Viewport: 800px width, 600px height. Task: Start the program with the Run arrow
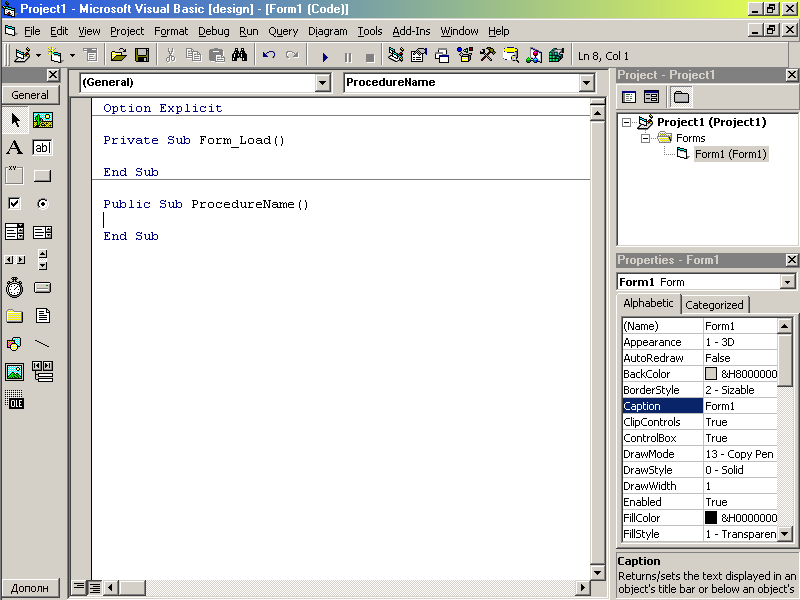coord(325,56)
